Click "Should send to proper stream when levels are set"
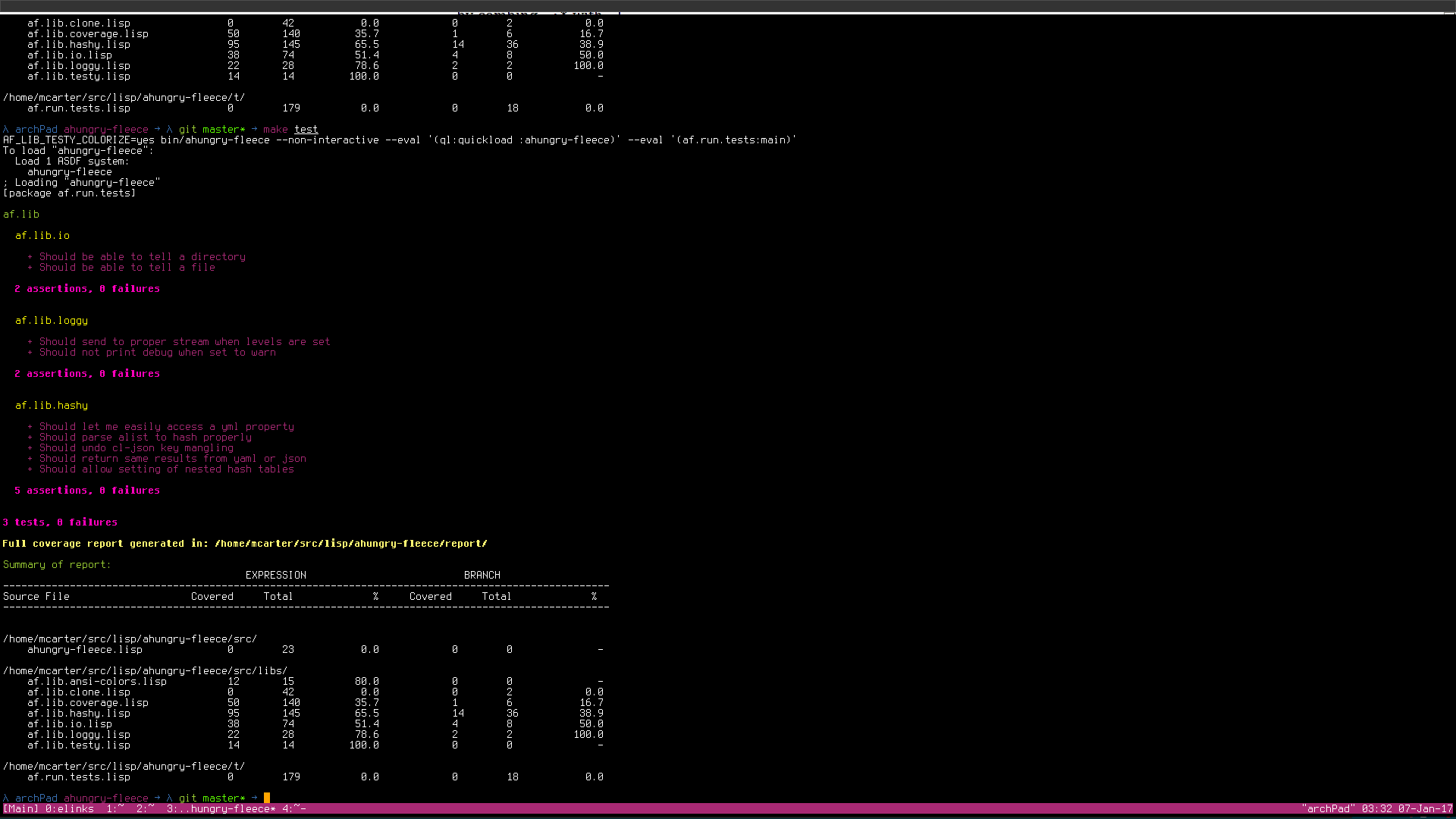1456x819 pixels. (184, 342)
